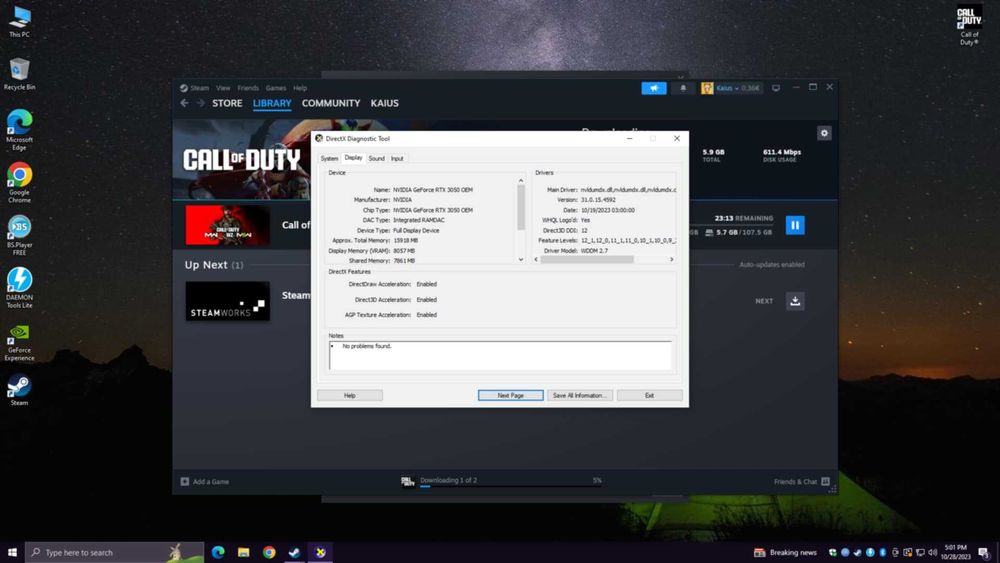Image resolution: width=1000 pixels, height=563 pixels.
Task: Click the Device list scroll-up arrow
Action: [520, 180]
